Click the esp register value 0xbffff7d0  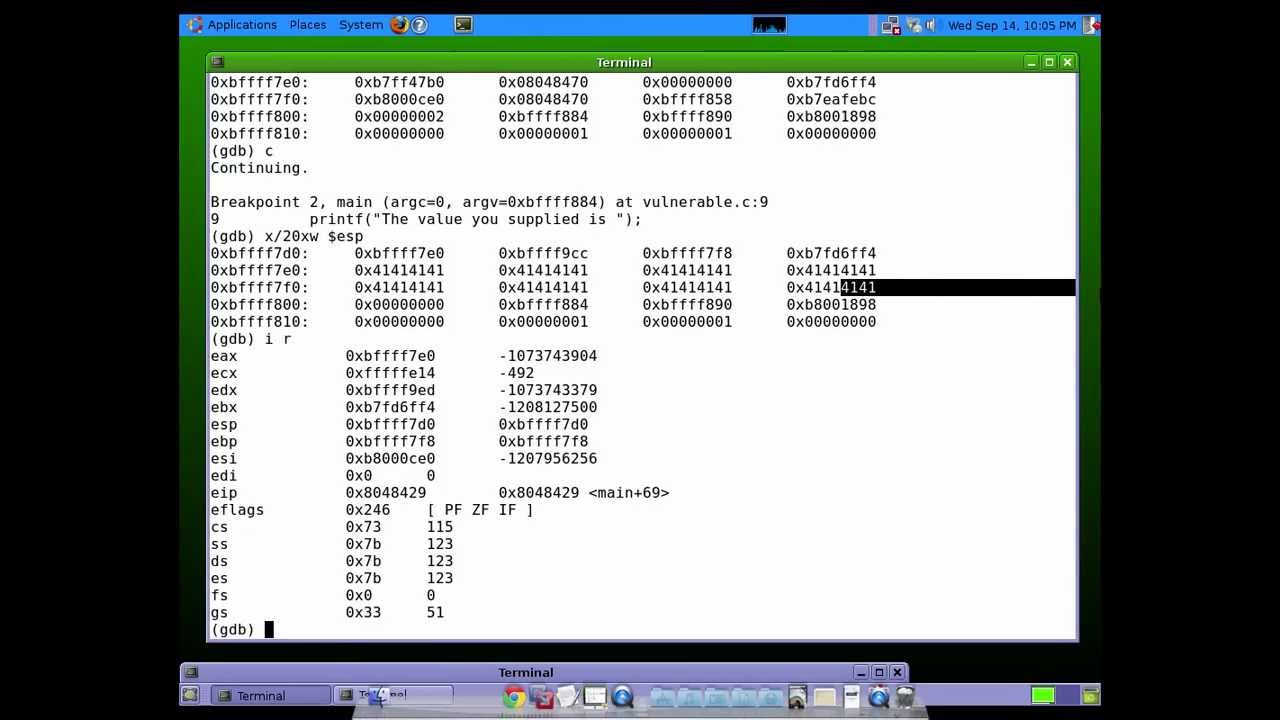(390, 425)
